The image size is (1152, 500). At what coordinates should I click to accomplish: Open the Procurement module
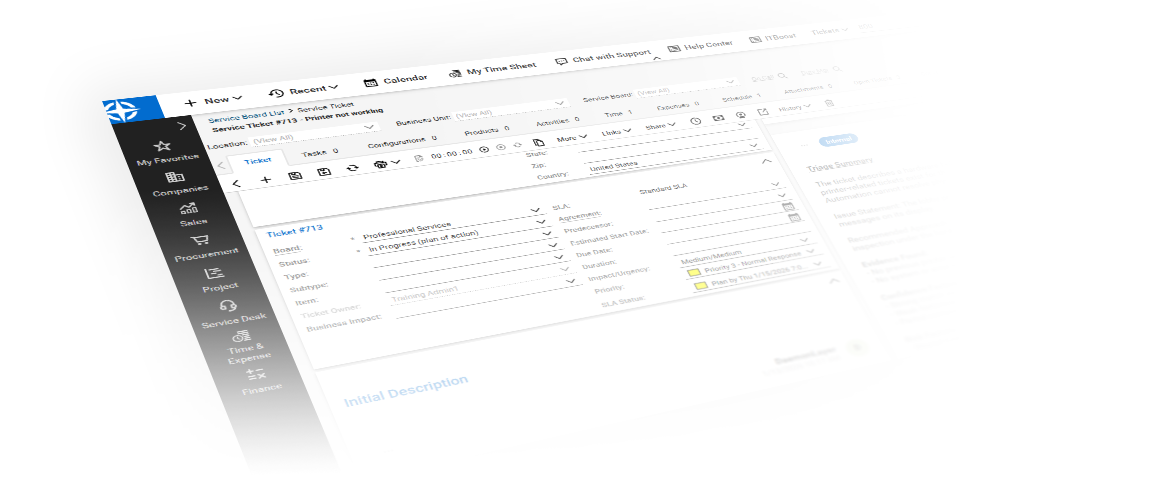[204, 248]
